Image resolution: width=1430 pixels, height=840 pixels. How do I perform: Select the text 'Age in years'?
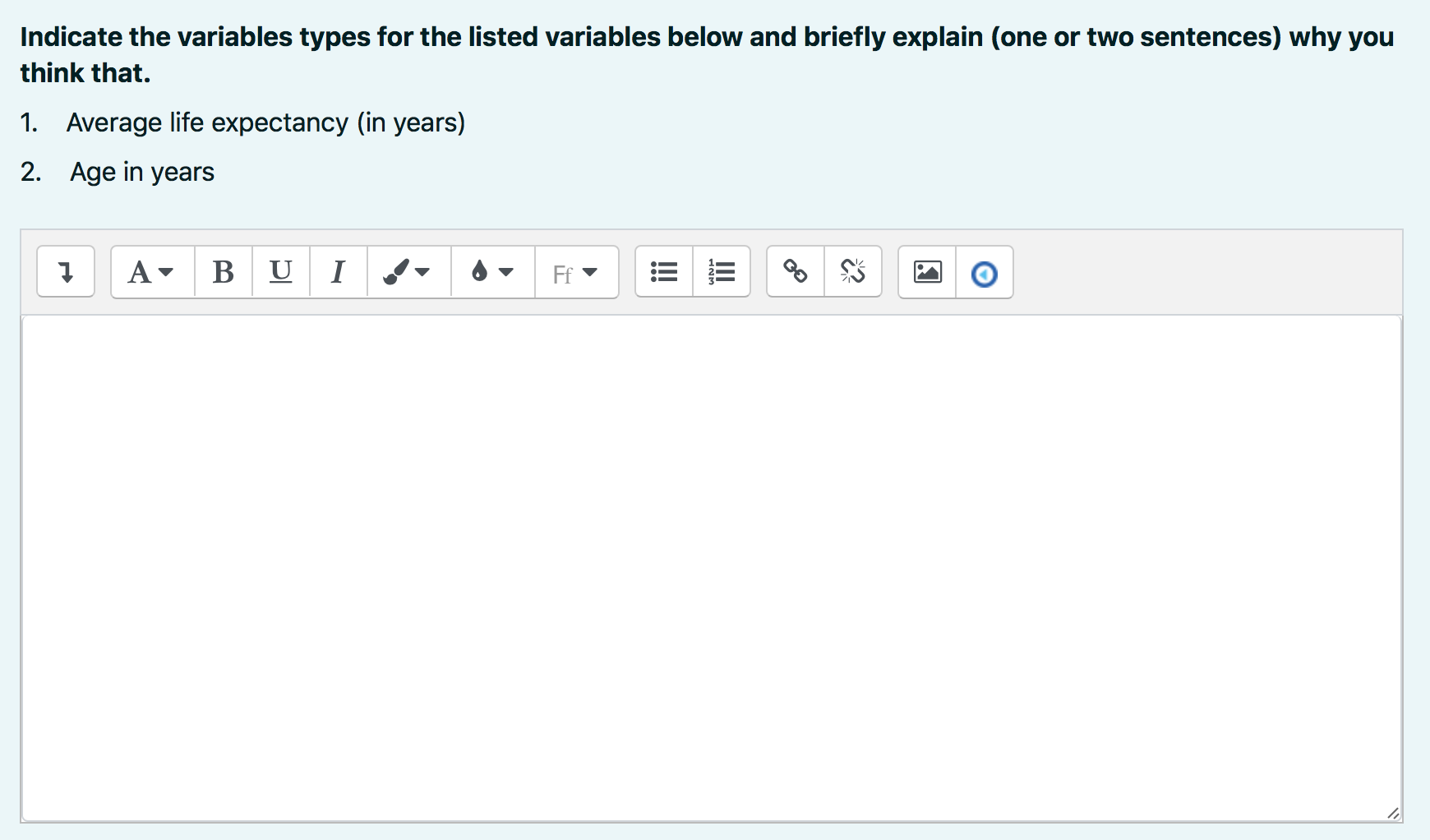tap(142, 172)
